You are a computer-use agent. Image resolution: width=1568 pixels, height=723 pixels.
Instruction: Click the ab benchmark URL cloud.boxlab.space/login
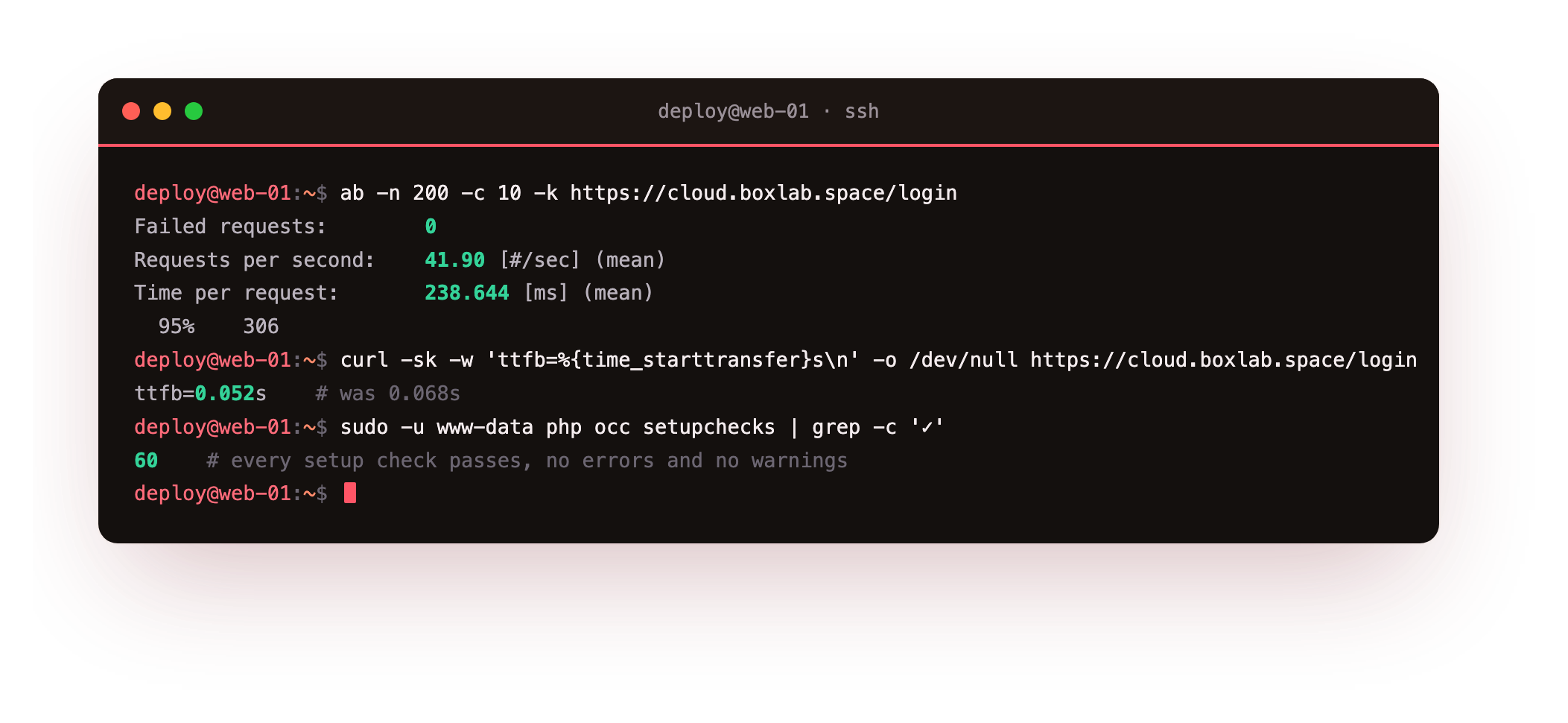coord(764,193)
